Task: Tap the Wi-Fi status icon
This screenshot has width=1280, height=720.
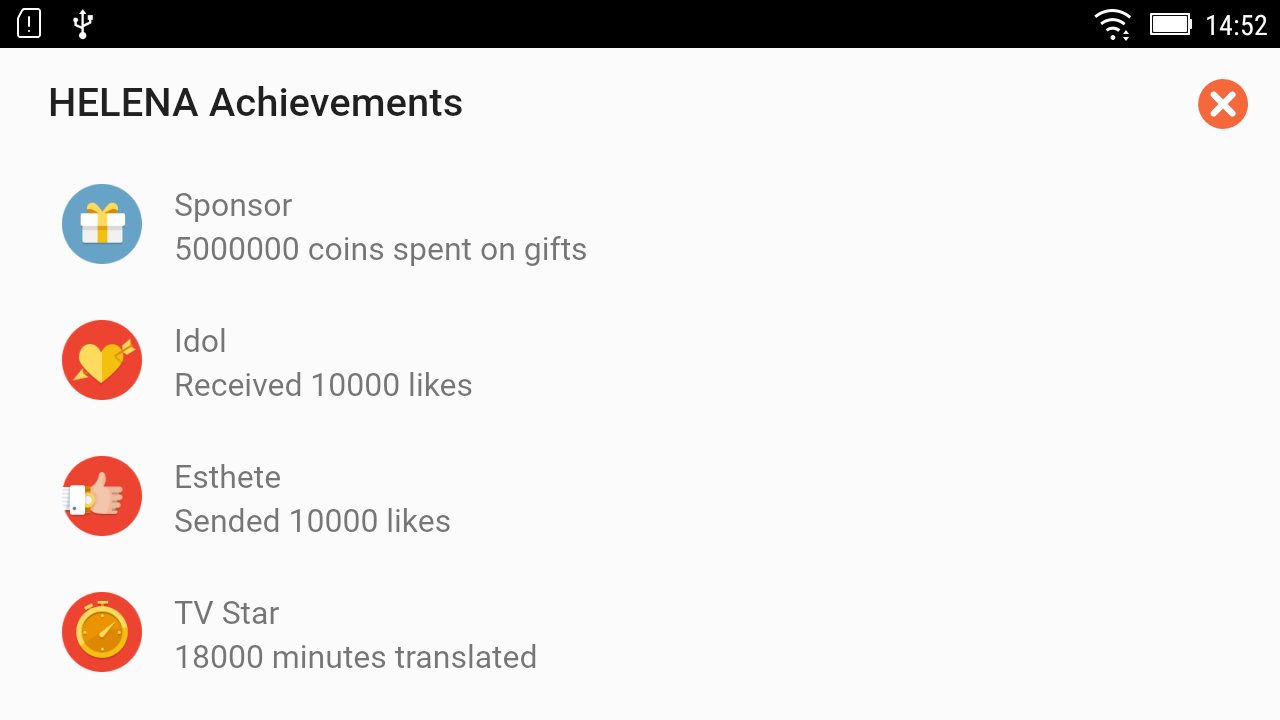Action: click(x=1112, y=24)
